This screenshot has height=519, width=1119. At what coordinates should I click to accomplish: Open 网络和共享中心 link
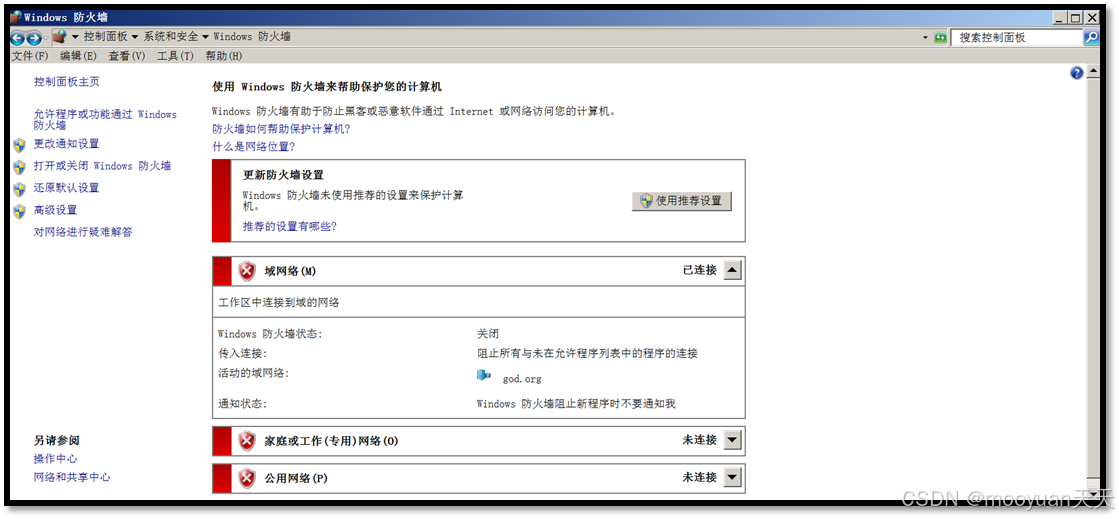(x=72, y=478)
